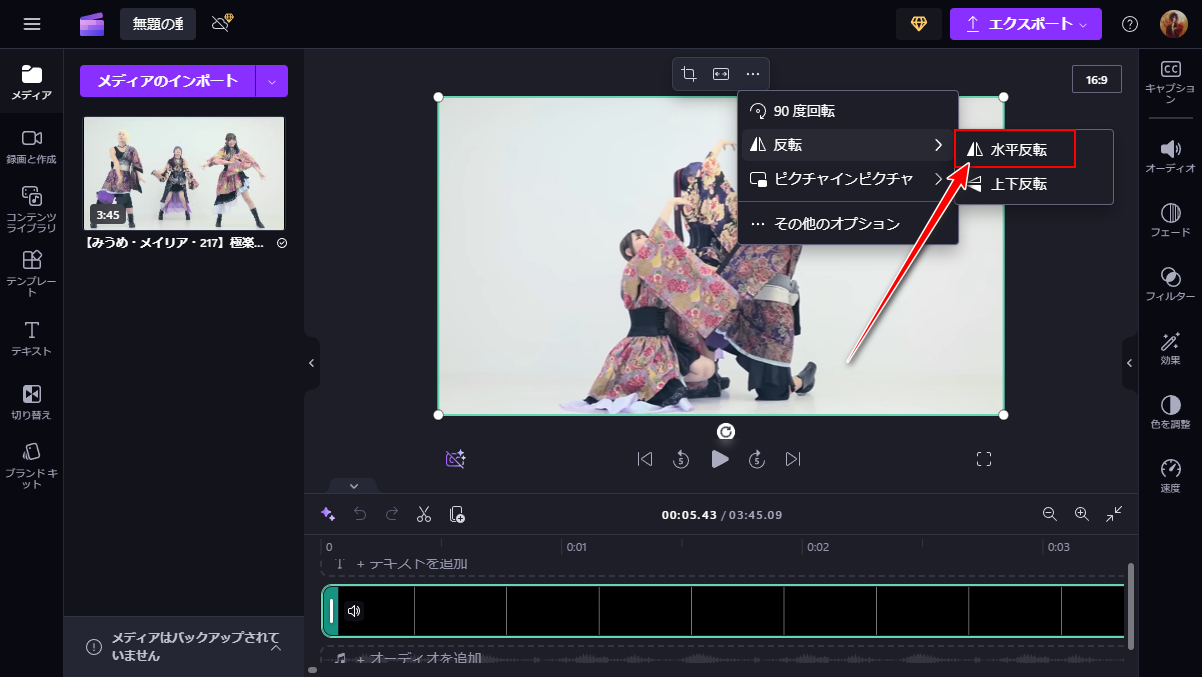Viewport: 1202px width, 677px height.
Task: Open the dropdown arrow beside メディアのインポート
Action: click(272, 81)
